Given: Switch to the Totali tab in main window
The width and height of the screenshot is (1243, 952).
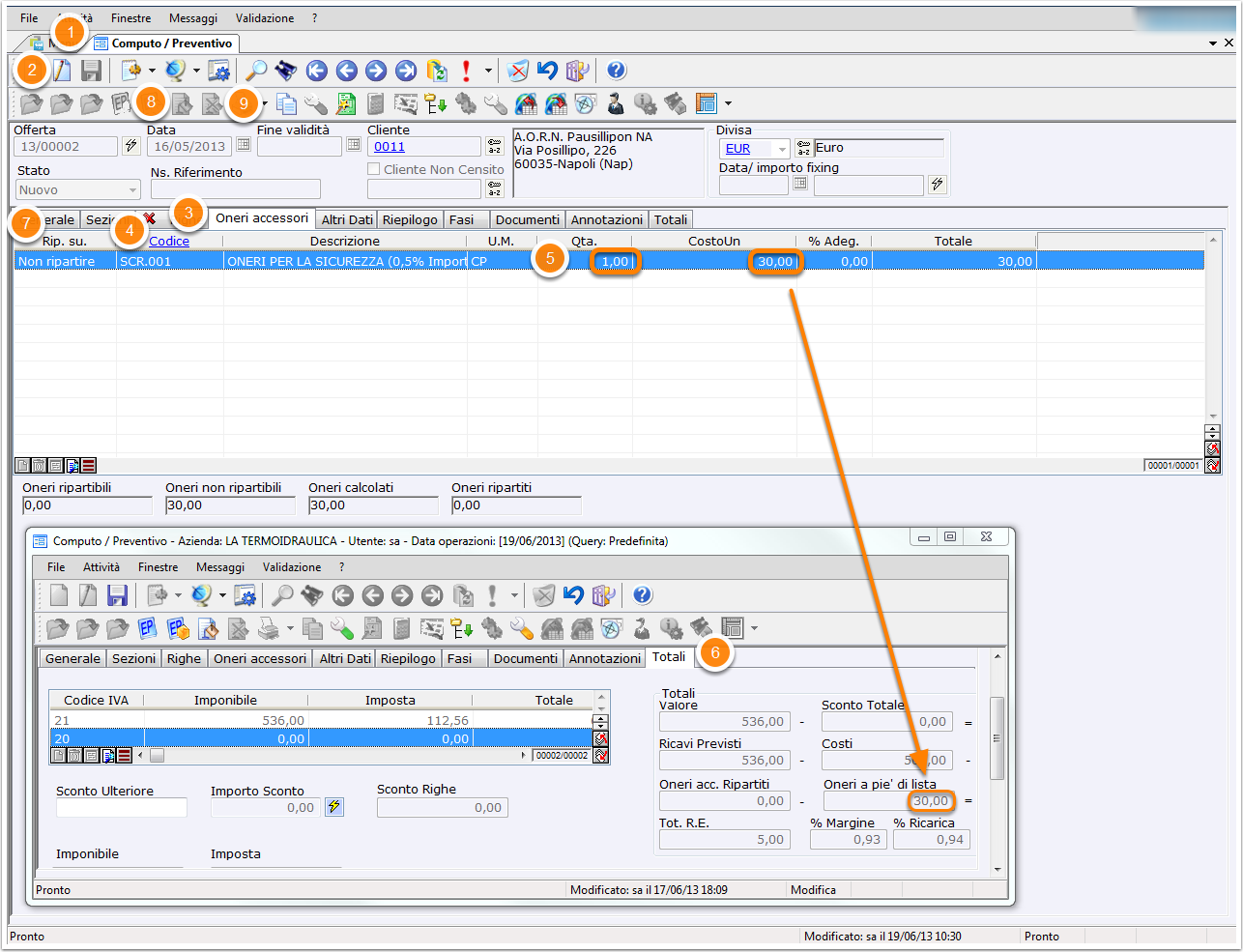Looking at the screenshot, I should (671, 220).
